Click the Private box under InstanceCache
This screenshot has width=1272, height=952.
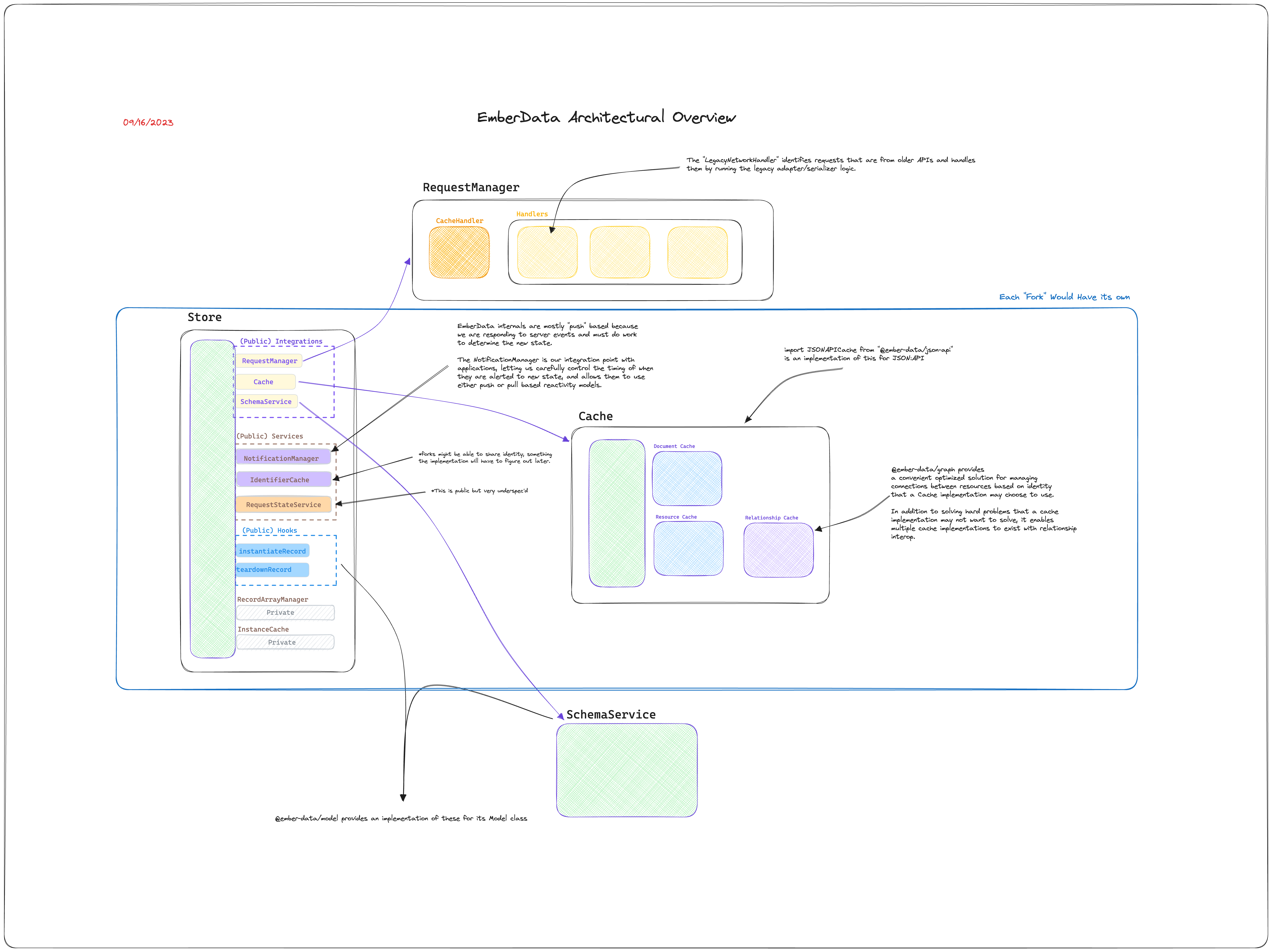point(285,642)
